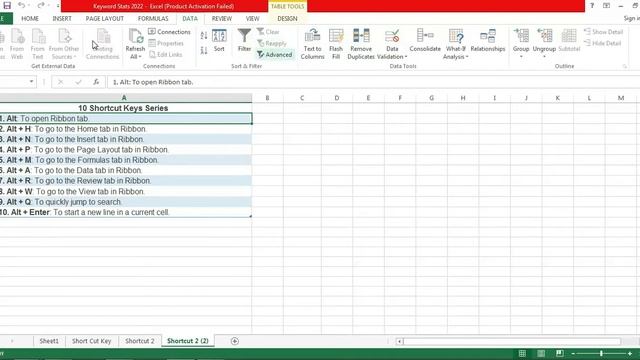Switch to HOME ribbon tab

(x=30, y=19)
